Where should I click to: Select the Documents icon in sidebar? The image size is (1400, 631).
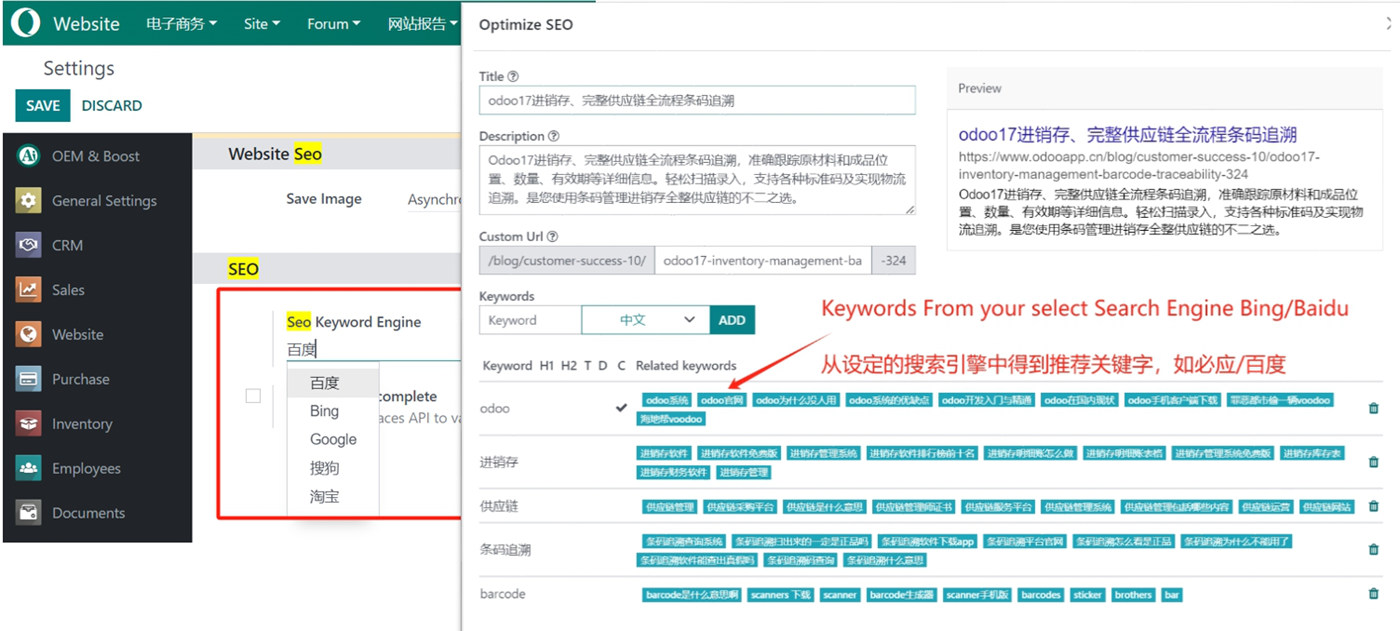[x=29, y=512]
